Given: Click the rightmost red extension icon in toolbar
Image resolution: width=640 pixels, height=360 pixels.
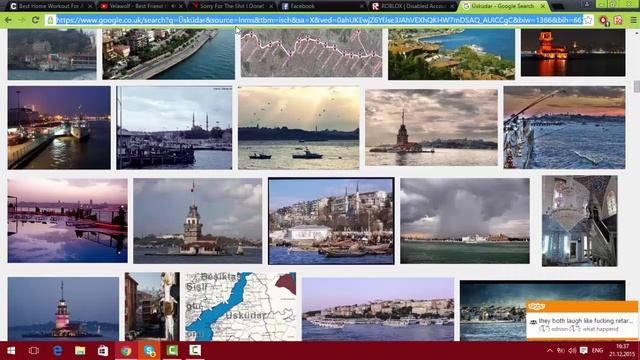Looking at the screenshot, I should pyautogui.click(x=618, y=20).
